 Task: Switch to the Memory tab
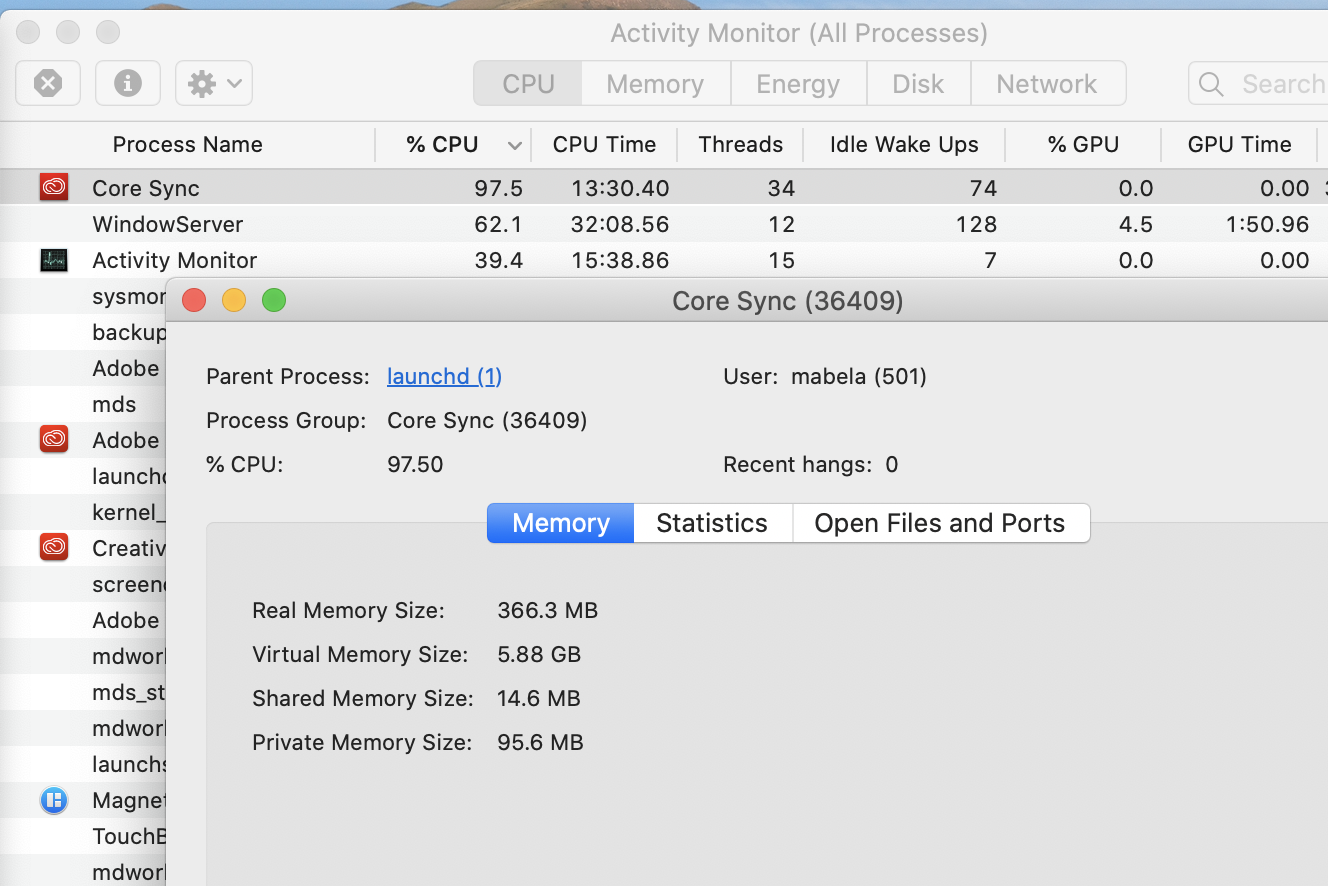pos(559,522)
